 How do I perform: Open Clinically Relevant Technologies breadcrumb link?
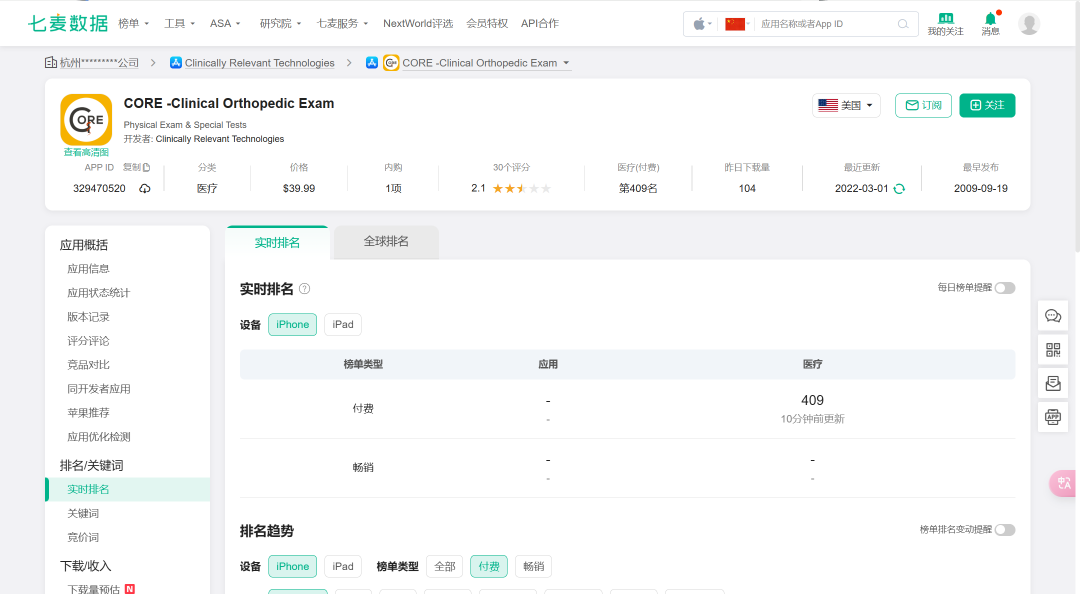260,63
